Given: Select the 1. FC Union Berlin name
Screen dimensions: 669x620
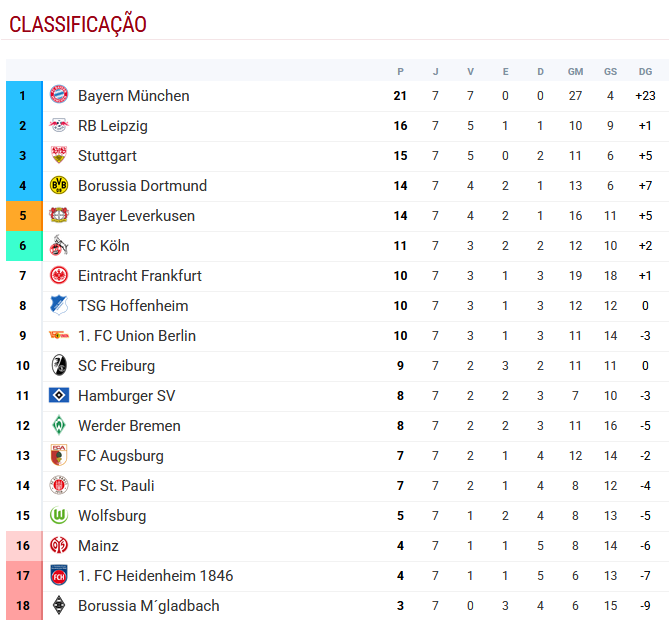Looking at the screenshot, I should pyautogui.click(x=137, y=336).
